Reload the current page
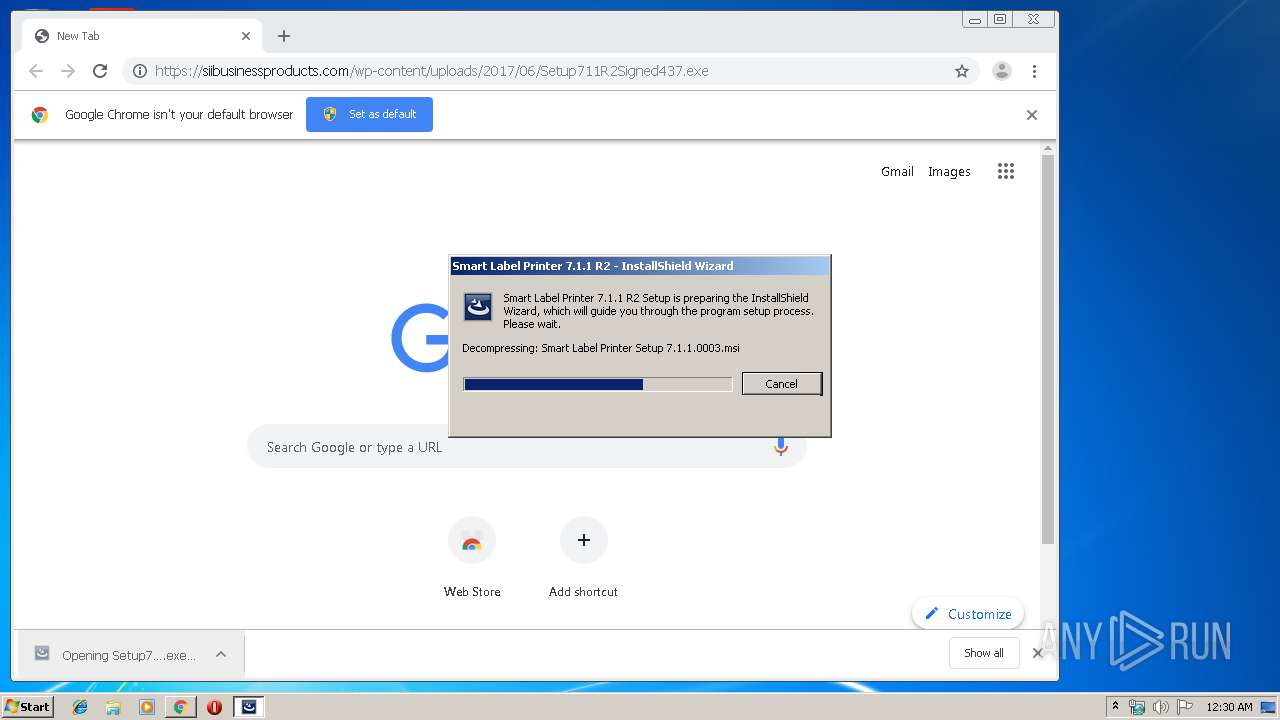The height and width of the screenshot is (720, 1280). point(100,71)
